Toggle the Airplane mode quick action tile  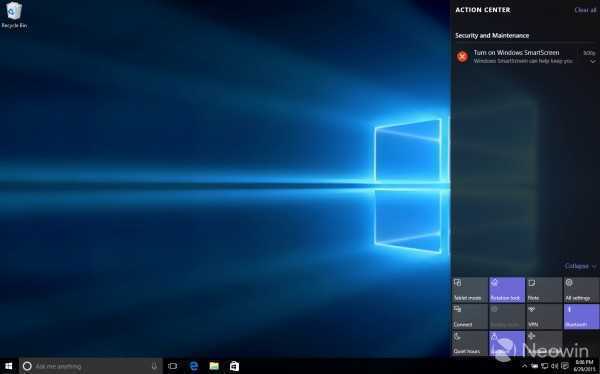(544, 343)
